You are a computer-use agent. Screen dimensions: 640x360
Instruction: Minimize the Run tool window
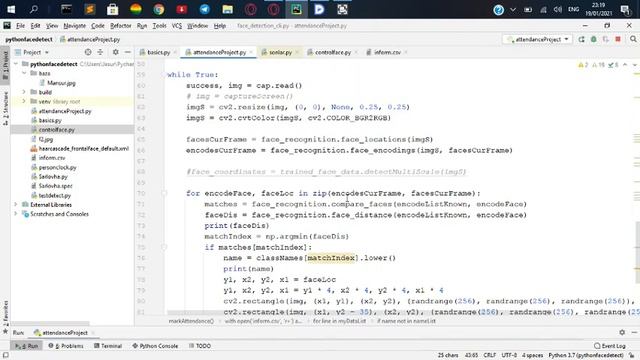tap(634, 333)
